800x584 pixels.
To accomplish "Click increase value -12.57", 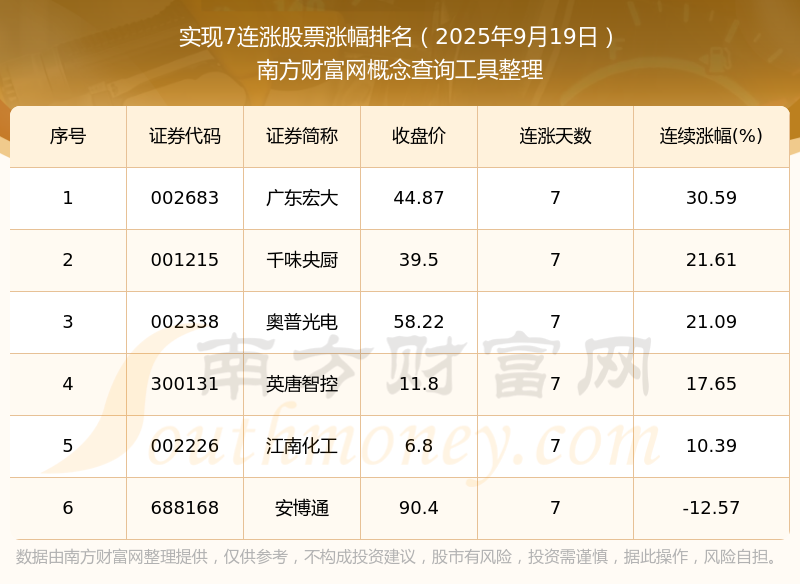I will coord(711,508).
